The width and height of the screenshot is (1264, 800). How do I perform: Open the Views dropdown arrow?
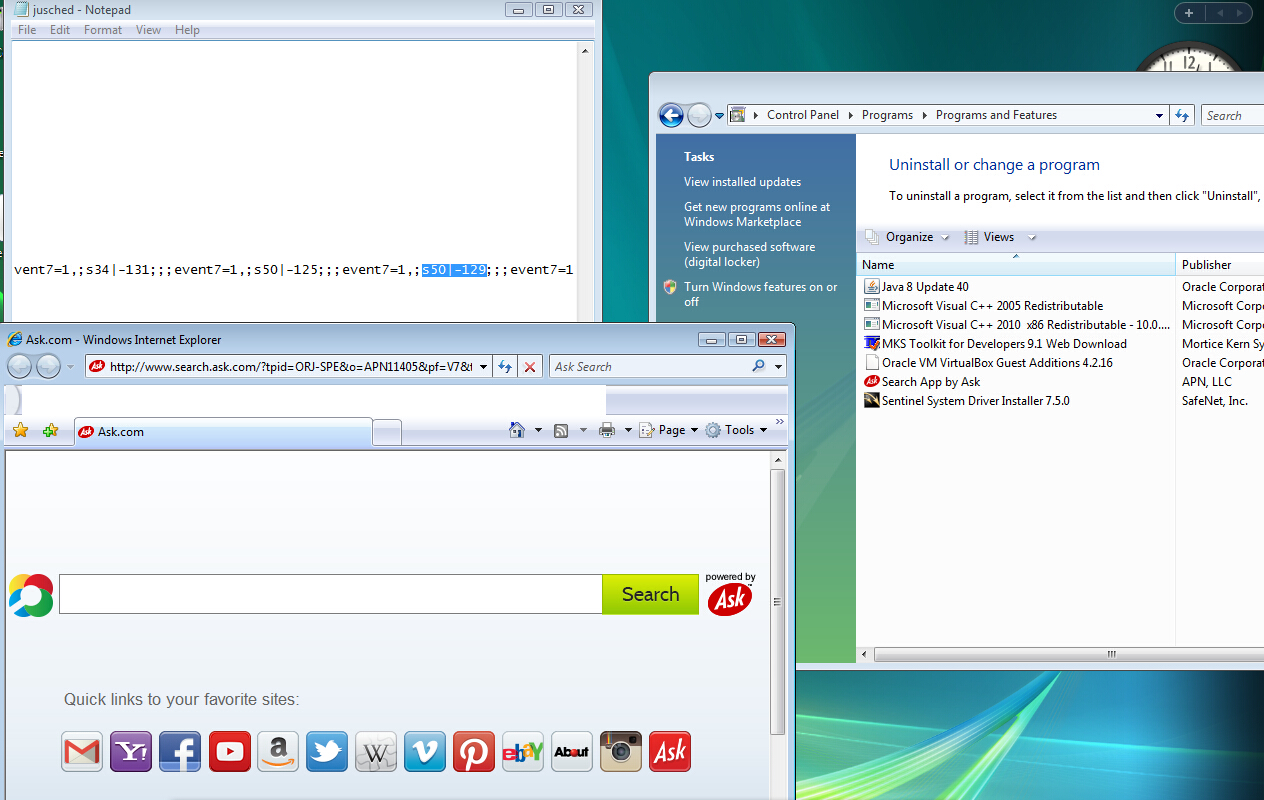(x=1032, y=237)
